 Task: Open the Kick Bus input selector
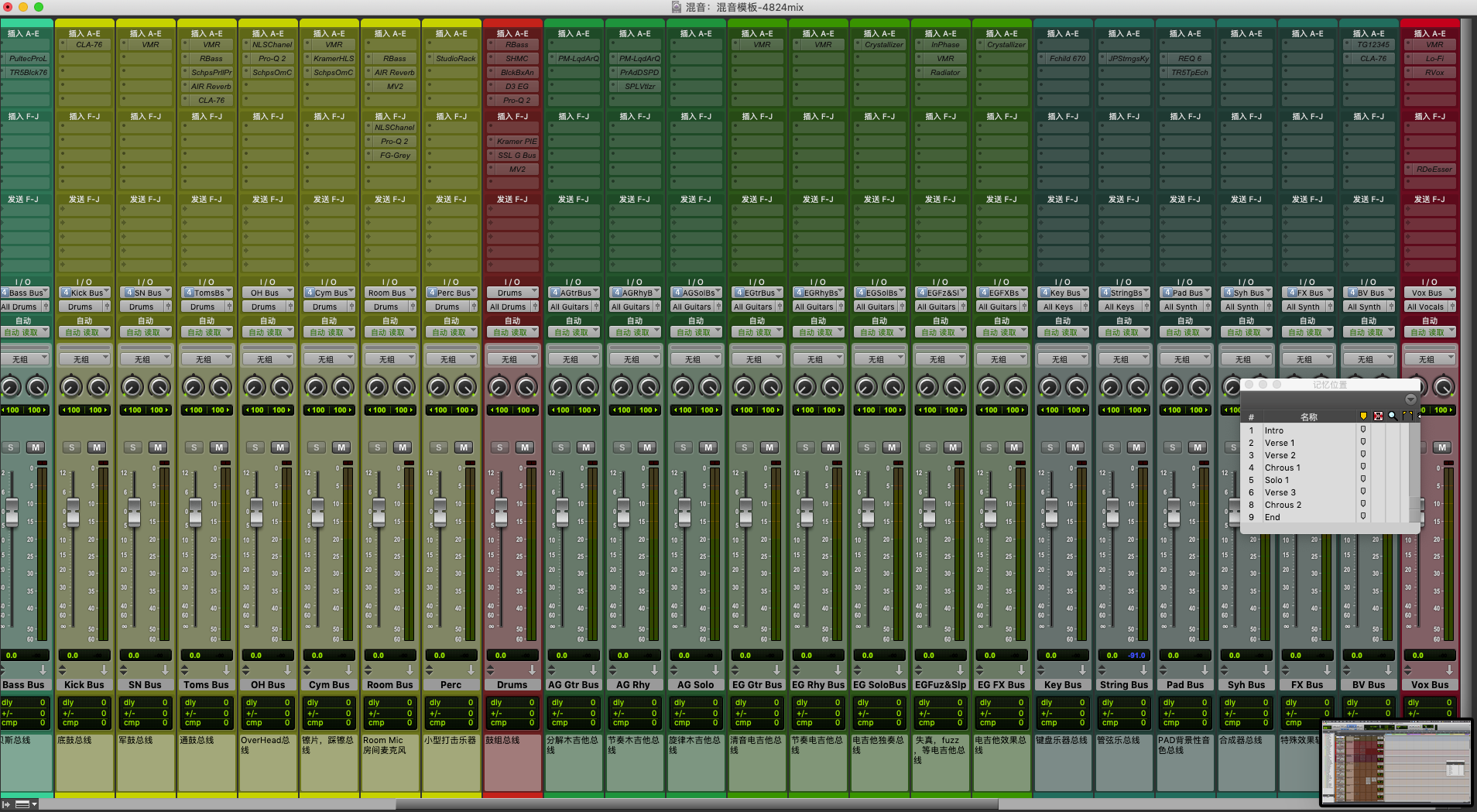[x=84, y=293]
